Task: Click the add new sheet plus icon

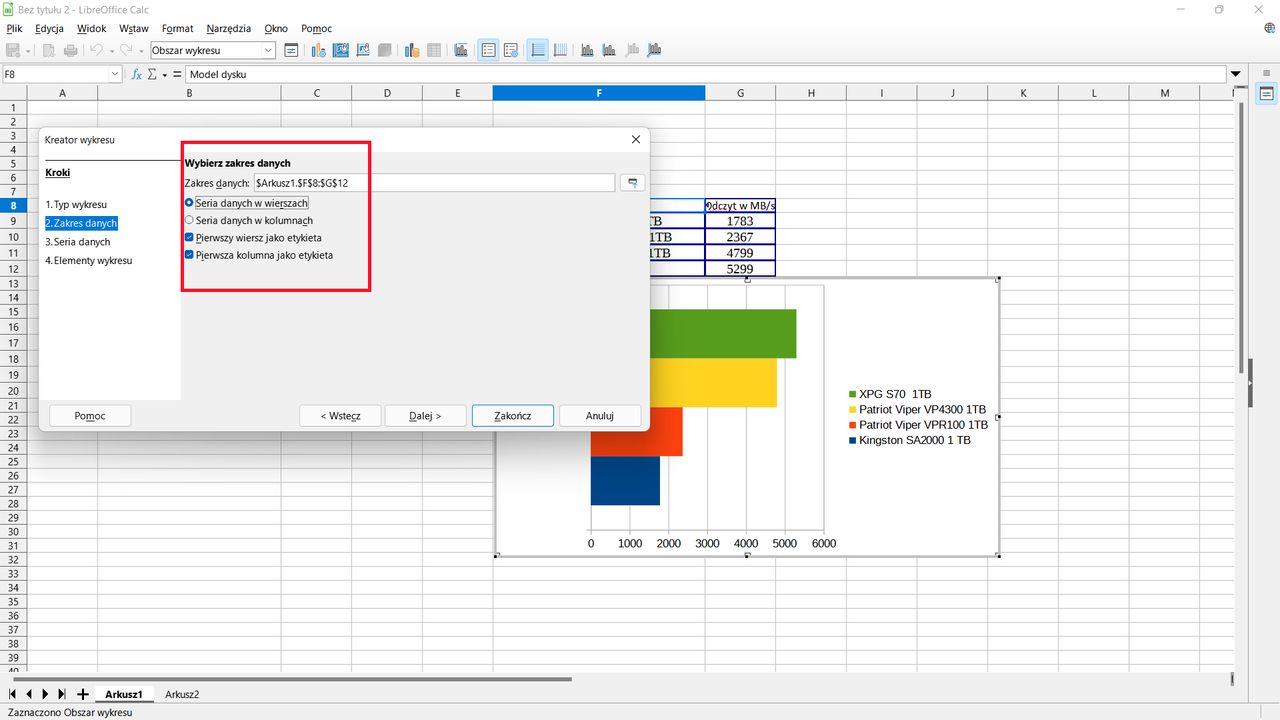Action: (x=82, y=694)
